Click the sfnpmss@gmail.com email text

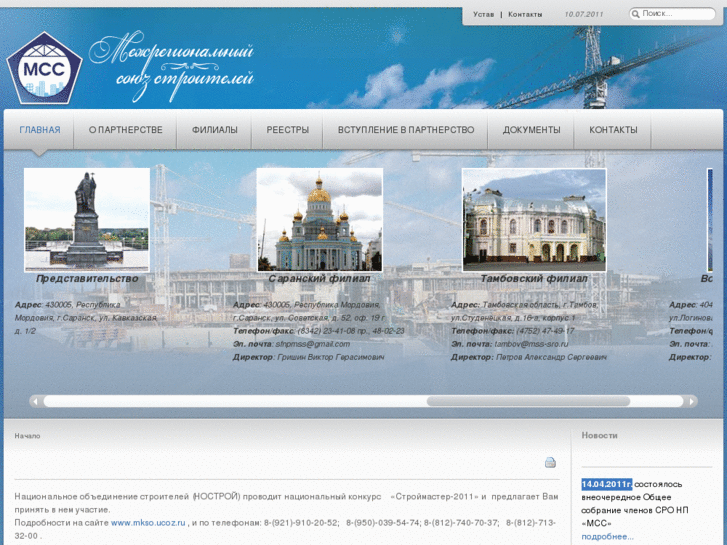pos(313,344)
